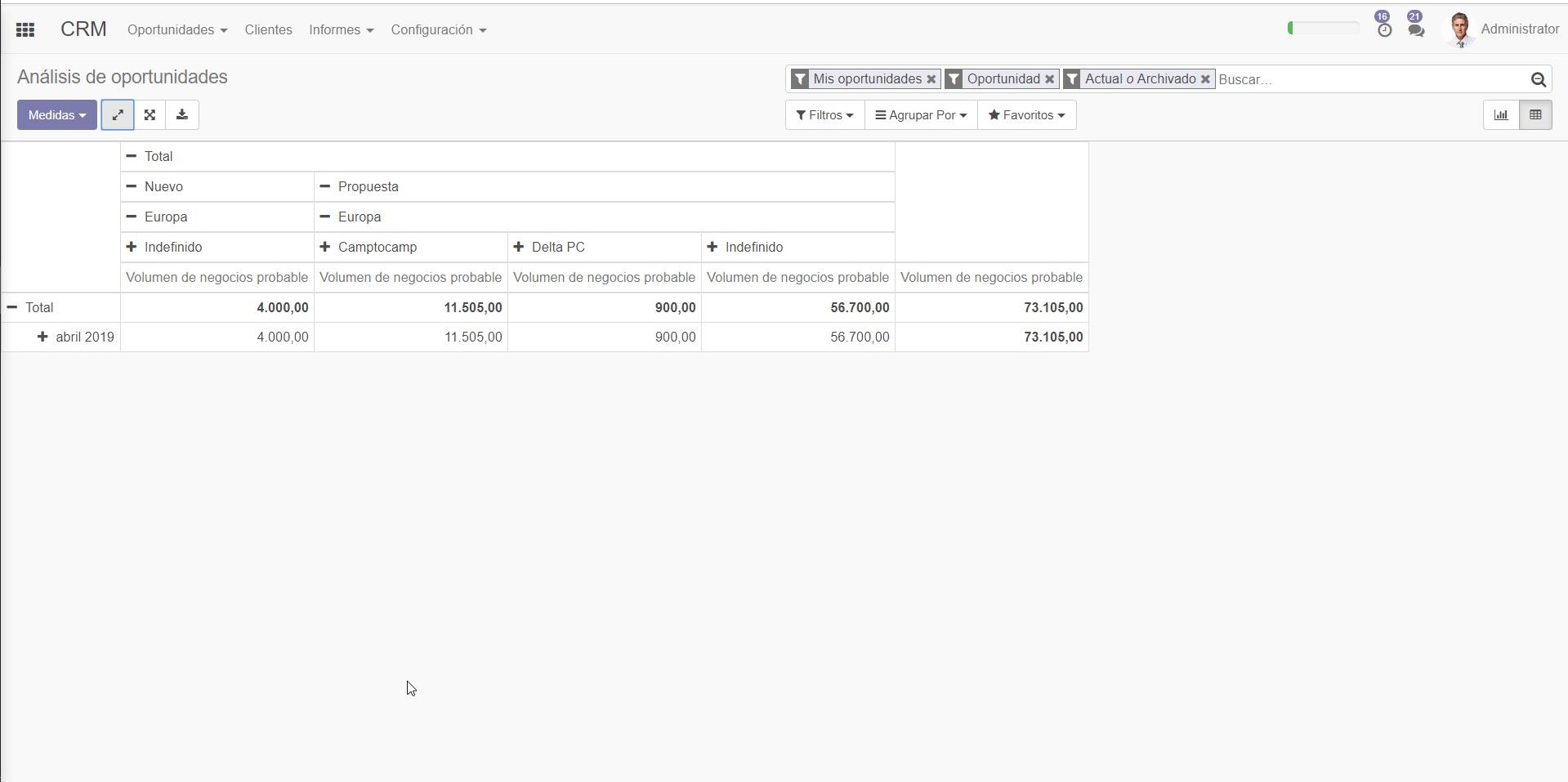Open the apps grid menu icon

point(25,30)
